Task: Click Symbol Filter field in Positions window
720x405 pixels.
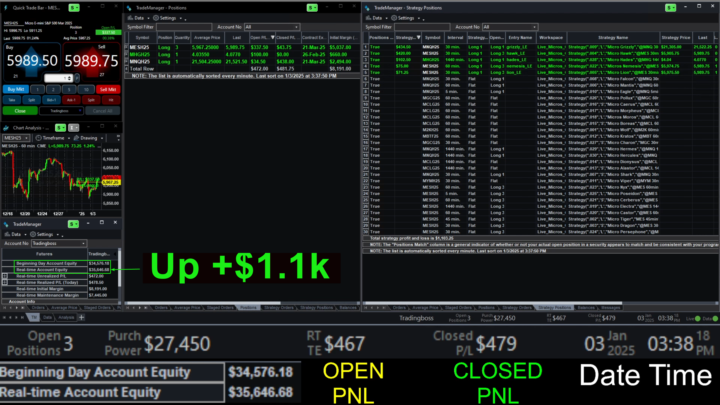Action: [x=184, y=27]
